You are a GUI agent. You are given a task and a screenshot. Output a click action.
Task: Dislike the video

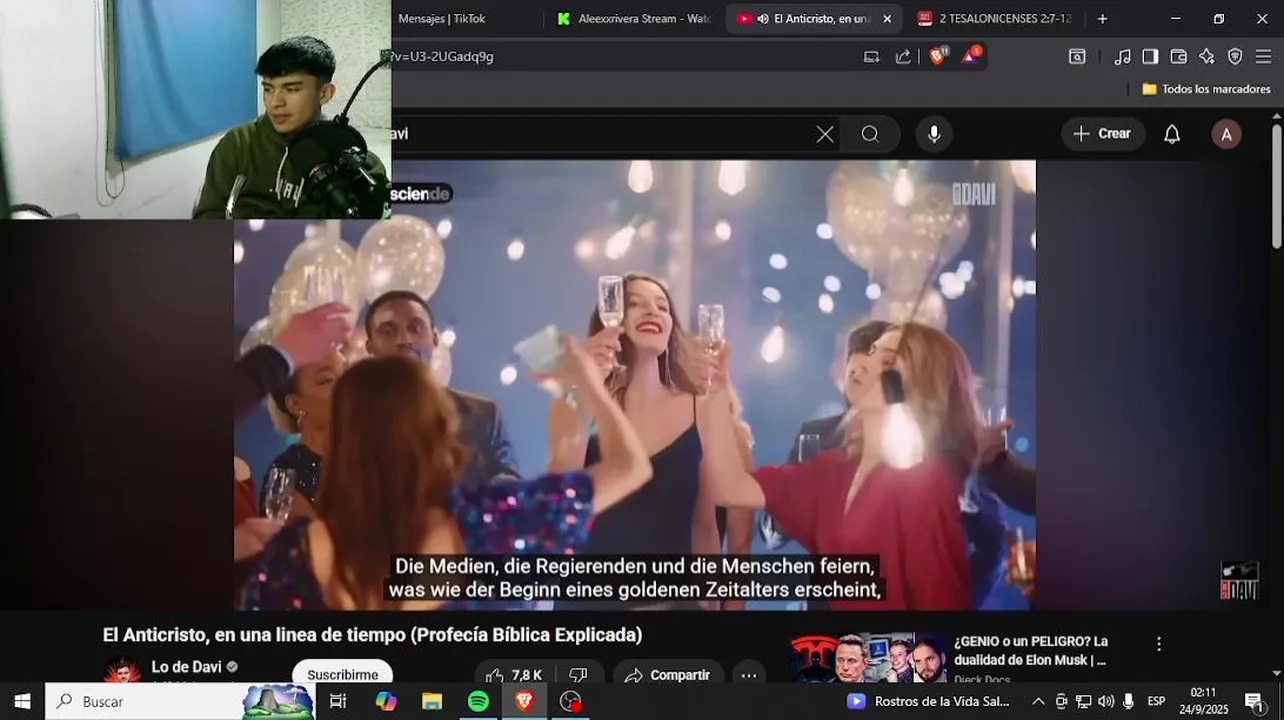[578, 675]
